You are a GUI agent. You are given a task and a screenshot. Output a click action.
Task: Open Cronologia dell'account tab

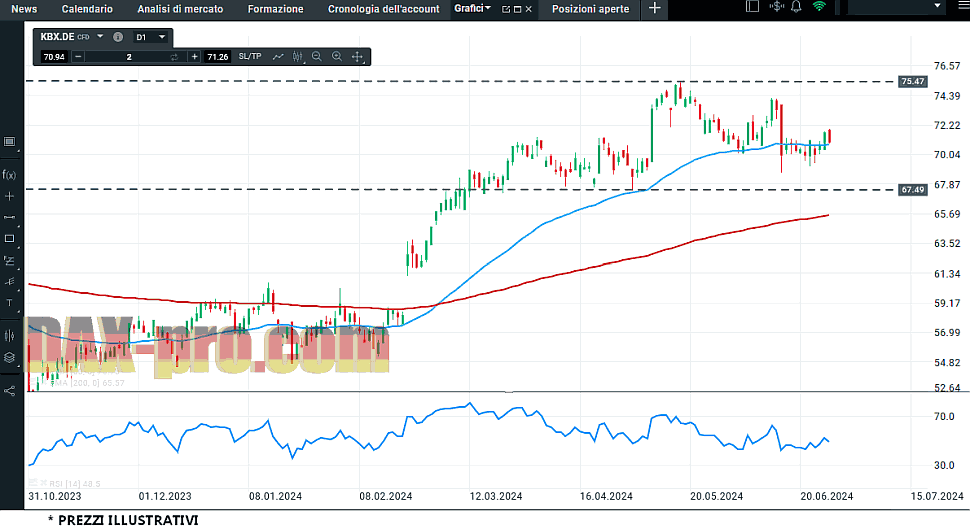pyautogui.click(x=384, y=9)
